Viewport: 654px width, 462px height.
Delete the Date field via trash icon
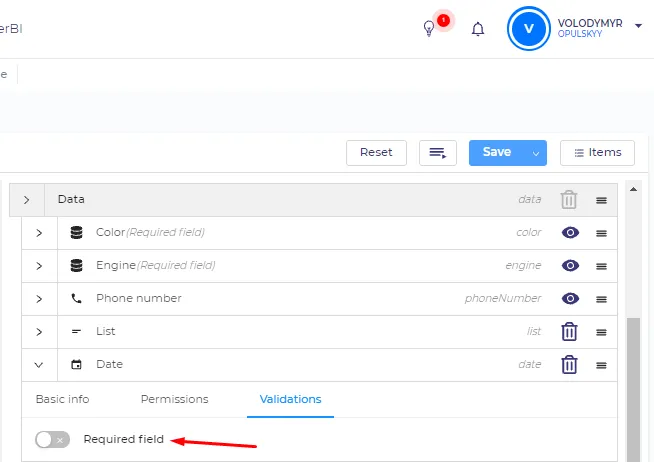coord(569,364)
